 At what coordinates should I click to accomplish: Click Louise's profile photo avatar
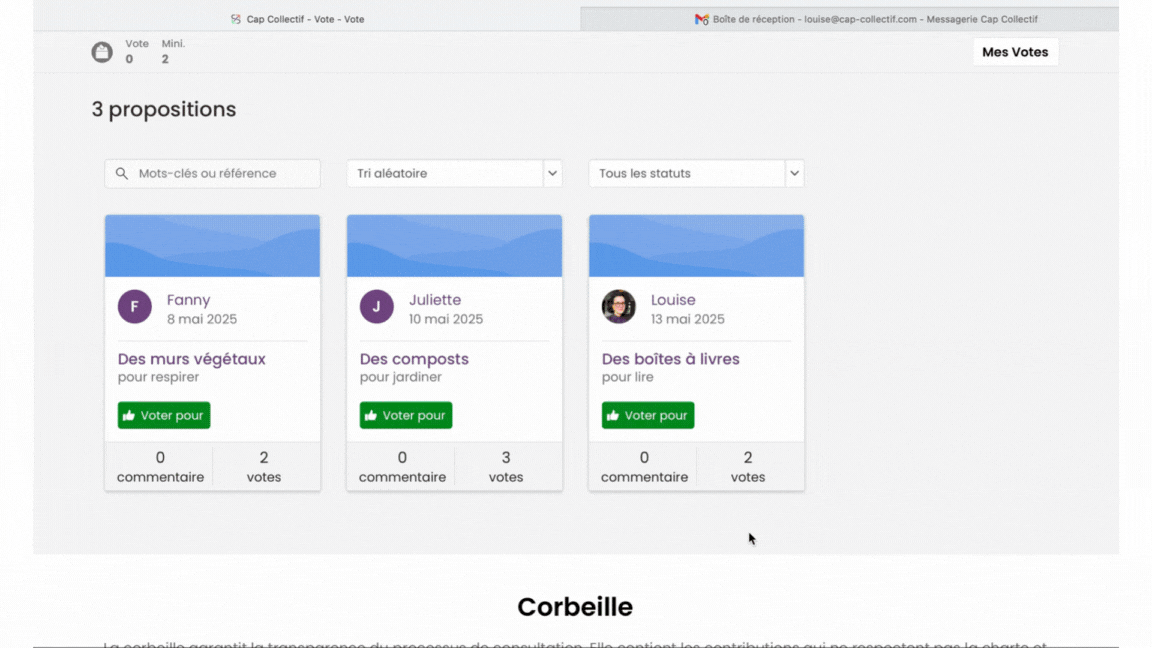coord(619,306)
